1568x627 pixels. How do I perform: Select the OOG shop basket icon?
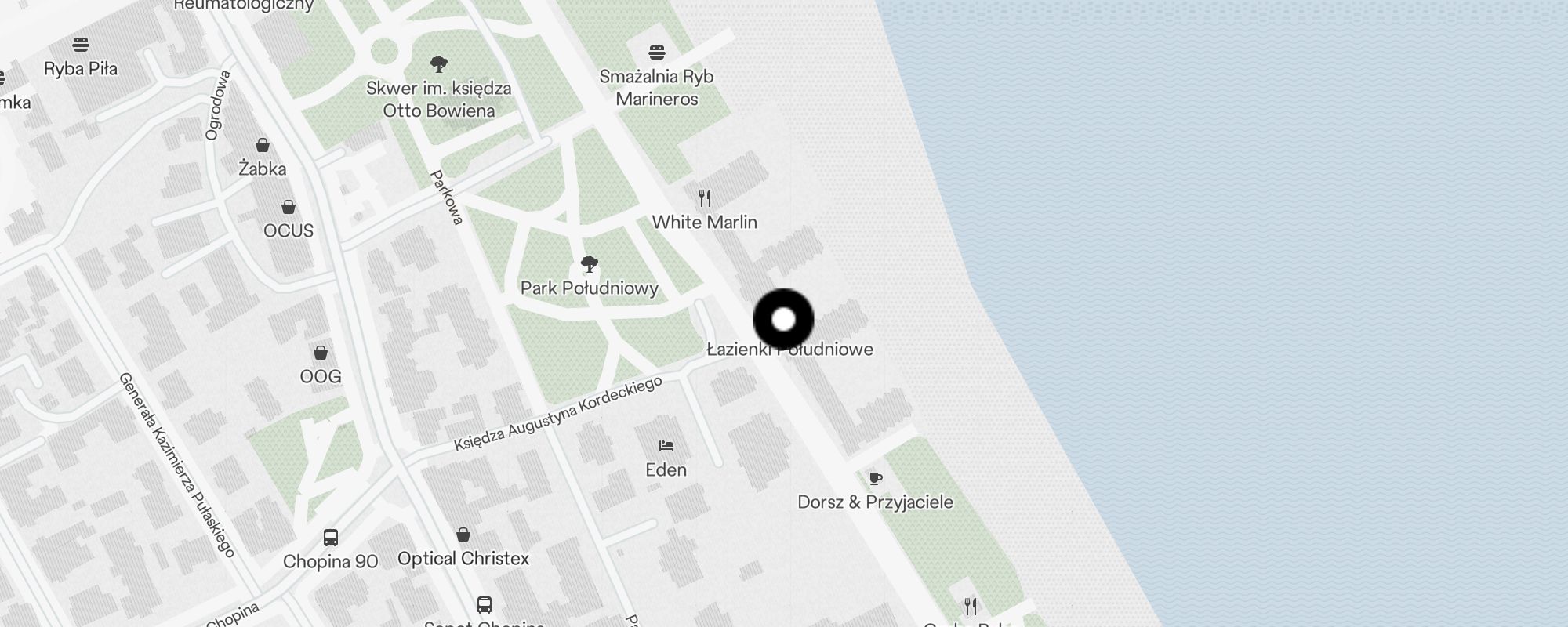point(321,353)
